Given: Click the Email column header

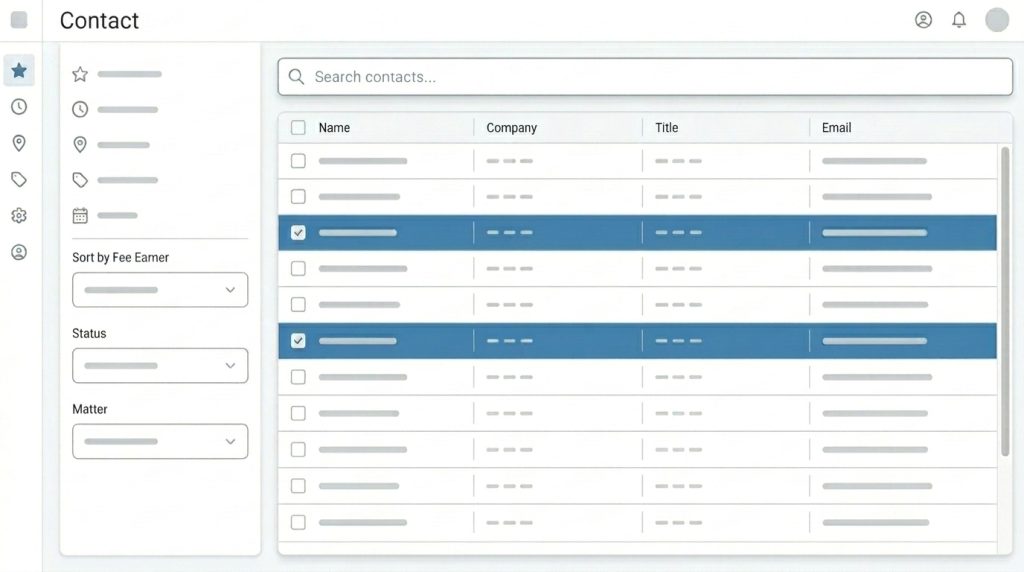Looking at the screenshot, I should (836, 128).
